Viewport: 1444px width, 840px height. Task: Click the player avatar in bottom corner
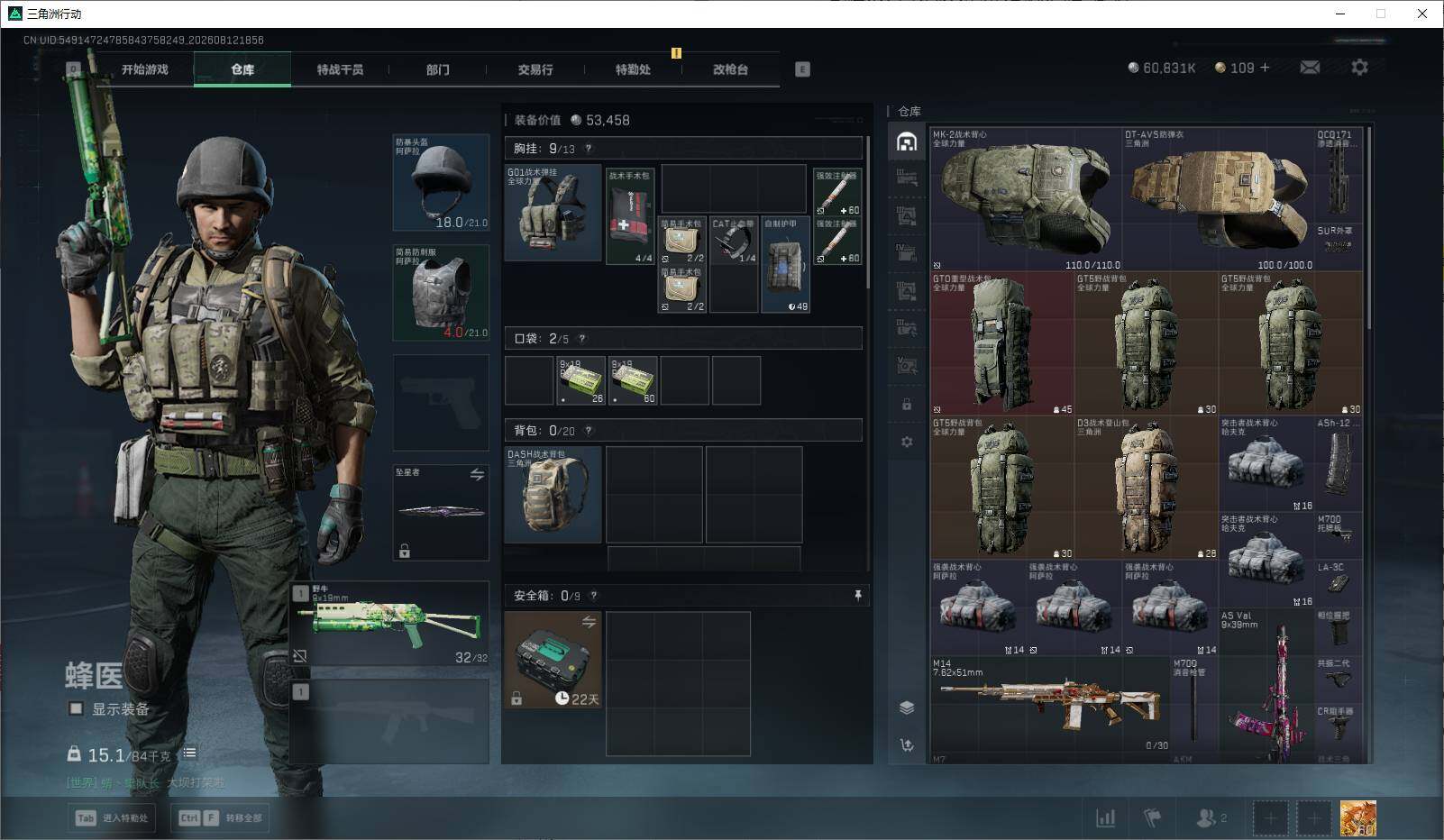(1357, 818)
